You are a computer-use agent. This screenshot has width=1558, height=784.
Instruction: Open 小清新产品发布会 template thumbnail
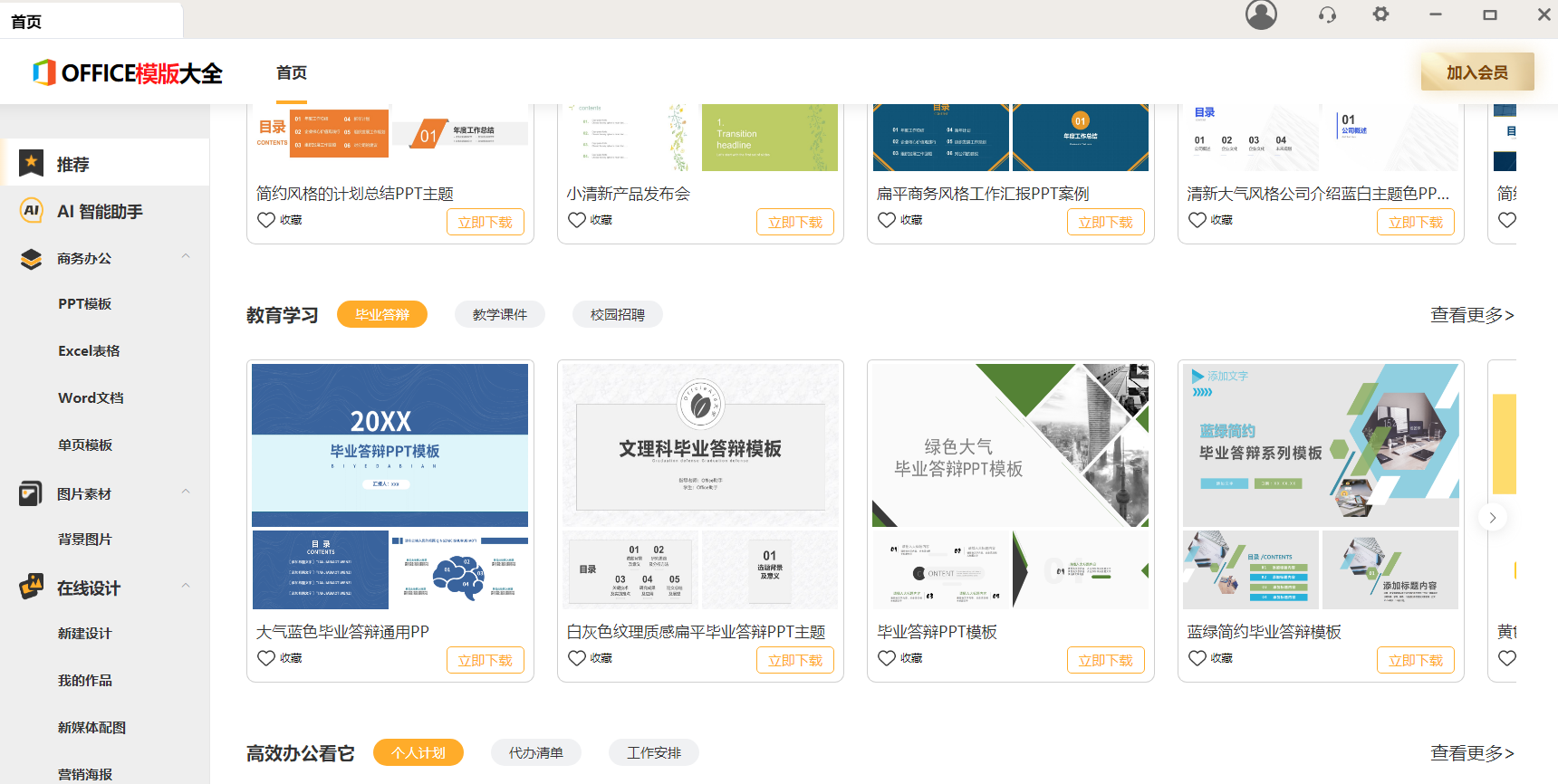[700, 138]
